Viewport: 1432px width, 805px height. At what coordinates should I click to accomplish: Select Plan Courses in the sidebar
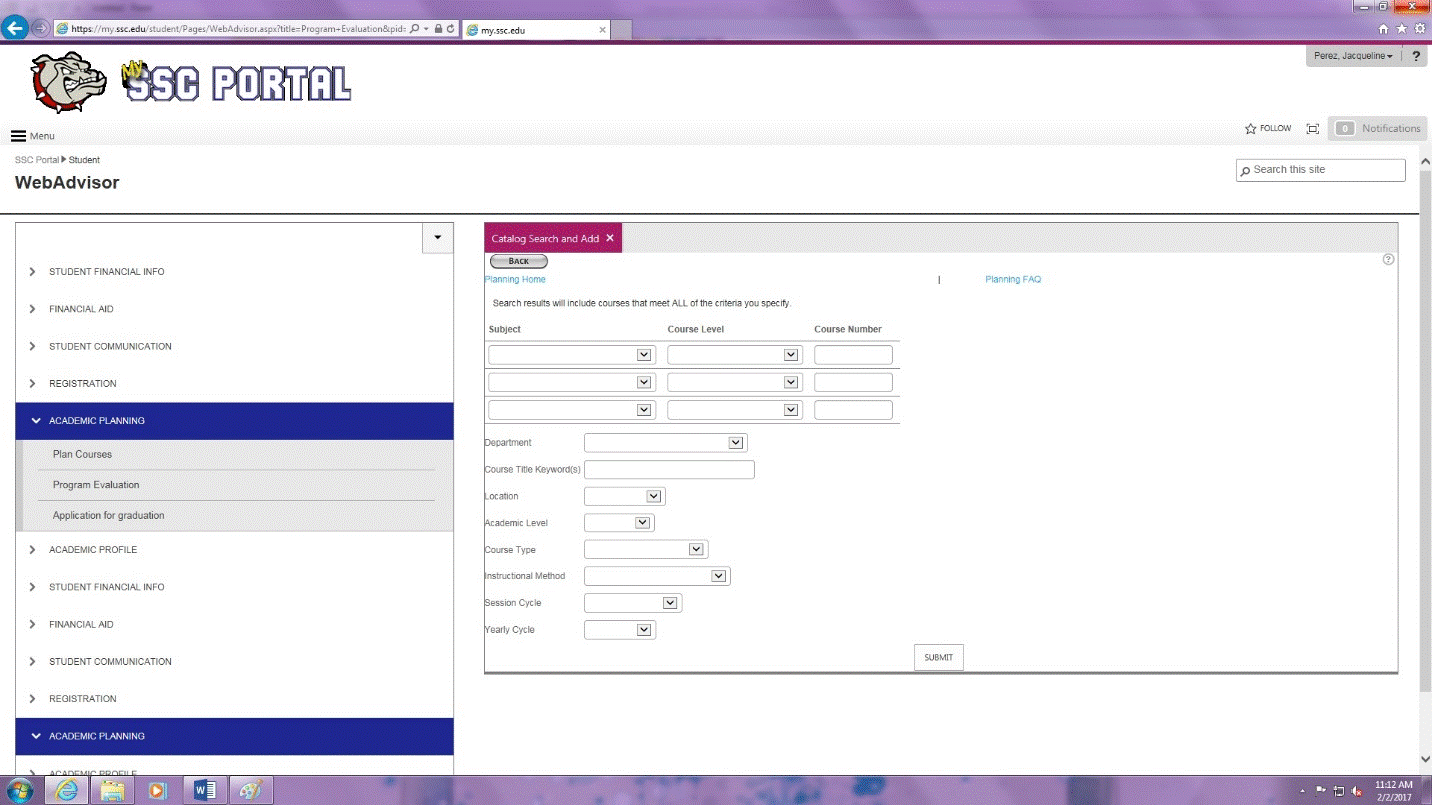[x=82, y=454]
